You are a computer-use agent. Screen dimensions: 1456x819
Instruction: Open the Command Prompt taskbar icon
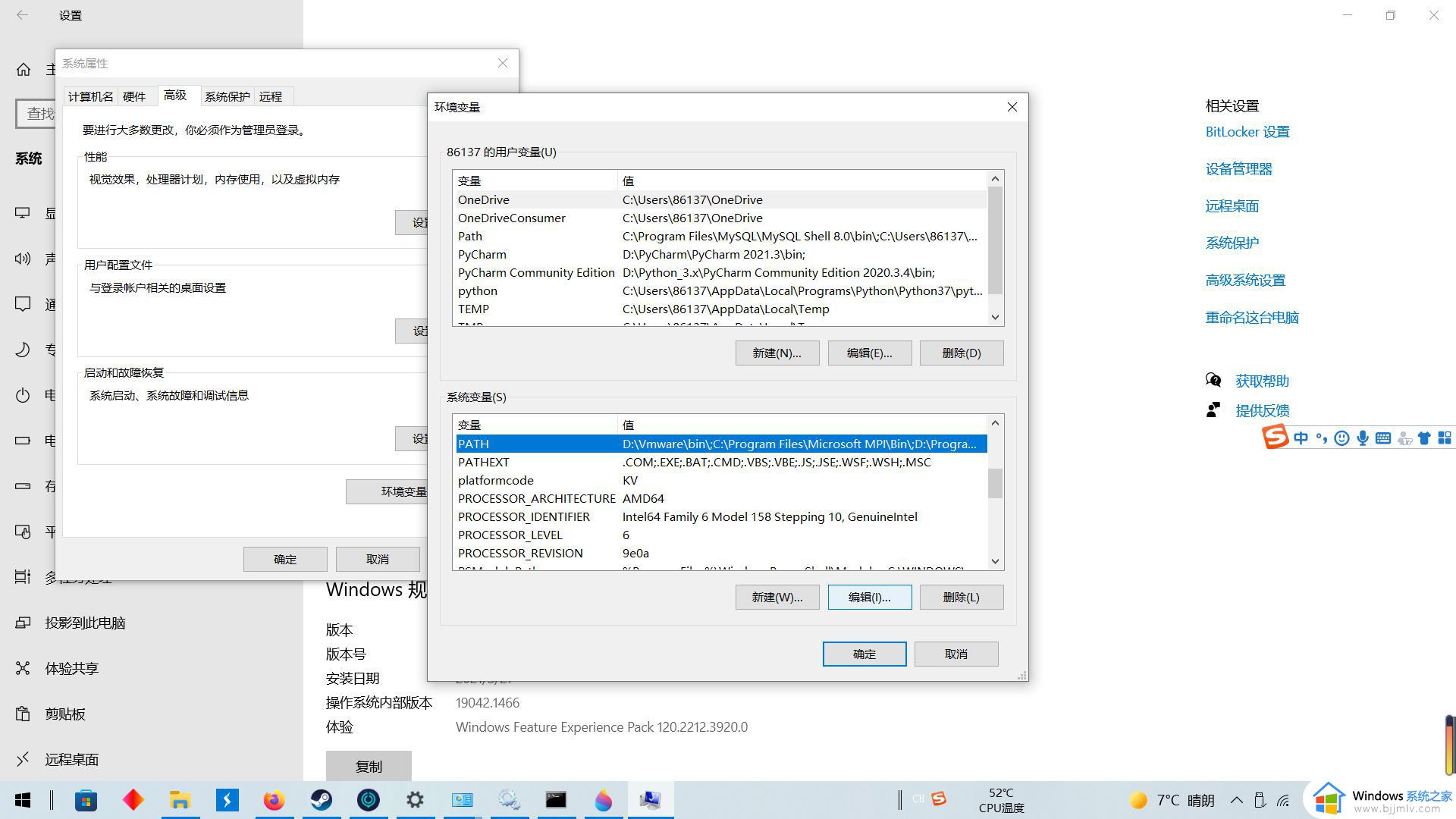click(x=556, y=800)
